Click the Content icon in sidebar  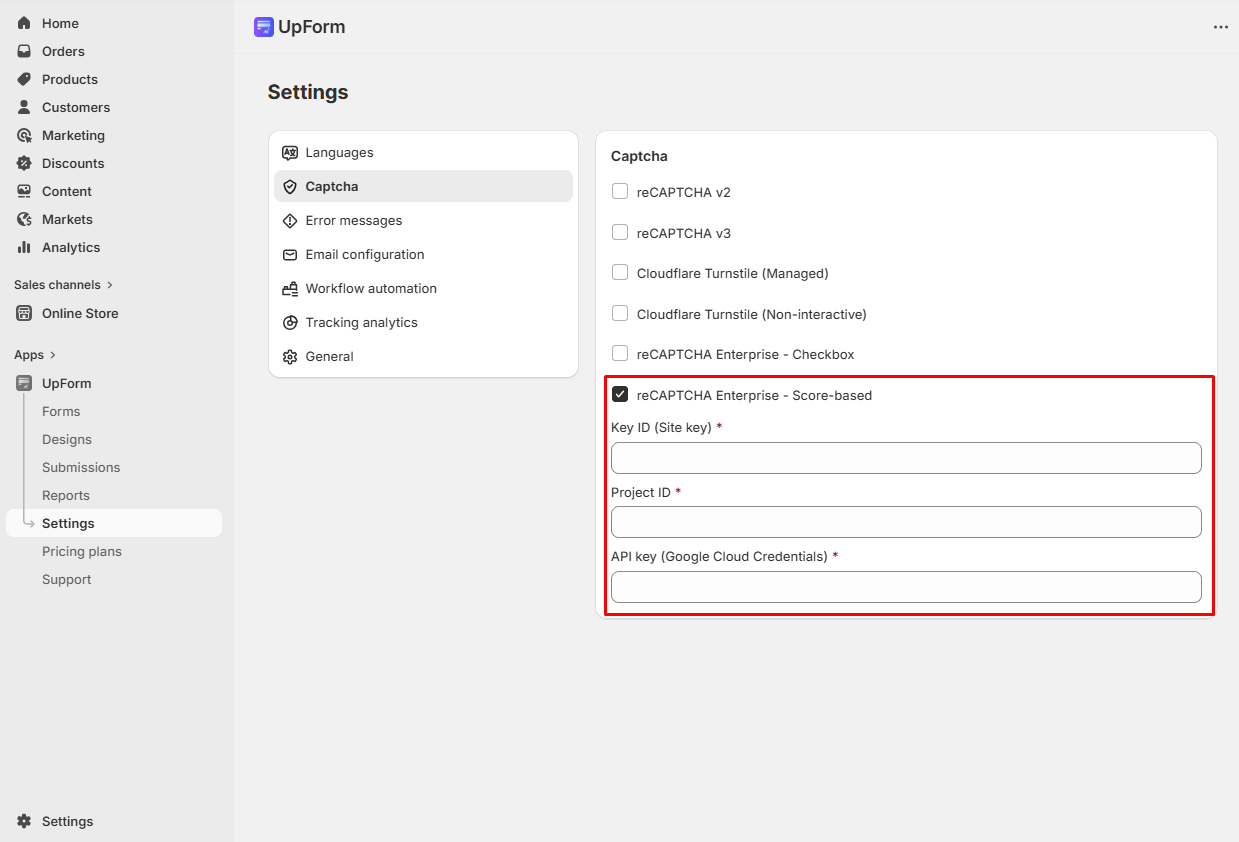tap(24, 191)
